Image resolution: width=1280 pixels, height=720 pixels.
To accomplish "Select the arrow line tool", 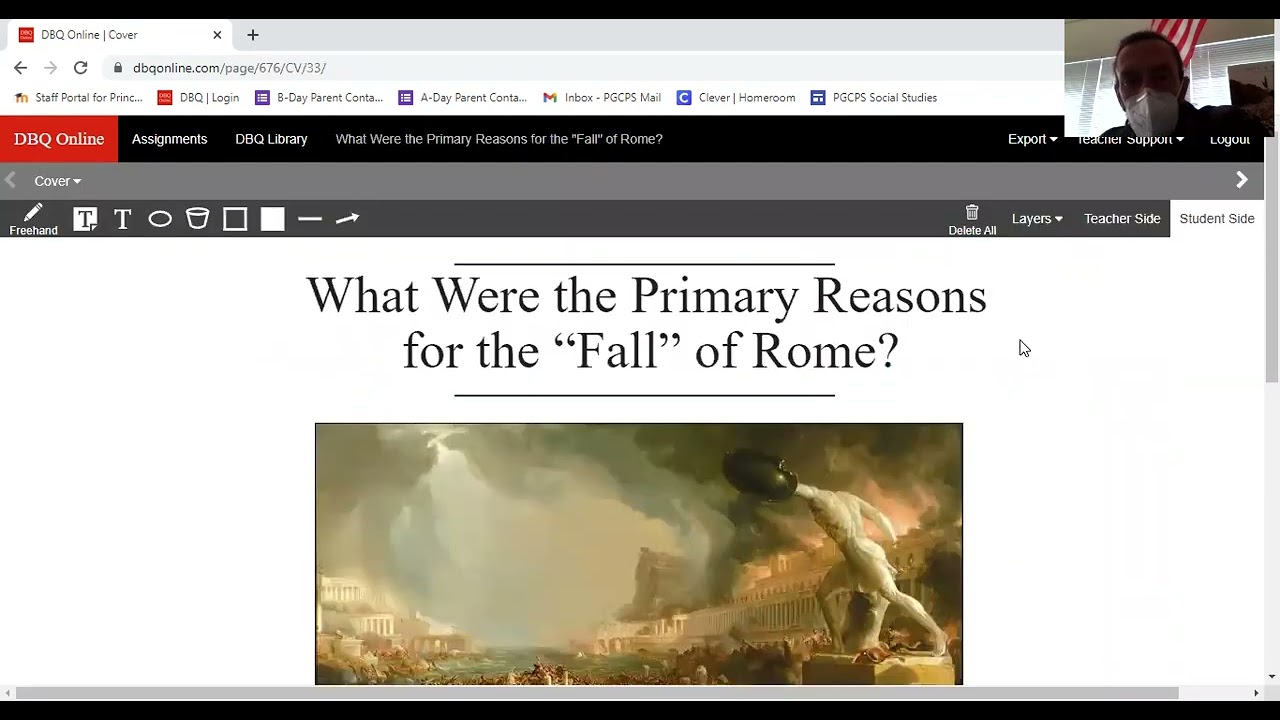I will click(347, 219).
